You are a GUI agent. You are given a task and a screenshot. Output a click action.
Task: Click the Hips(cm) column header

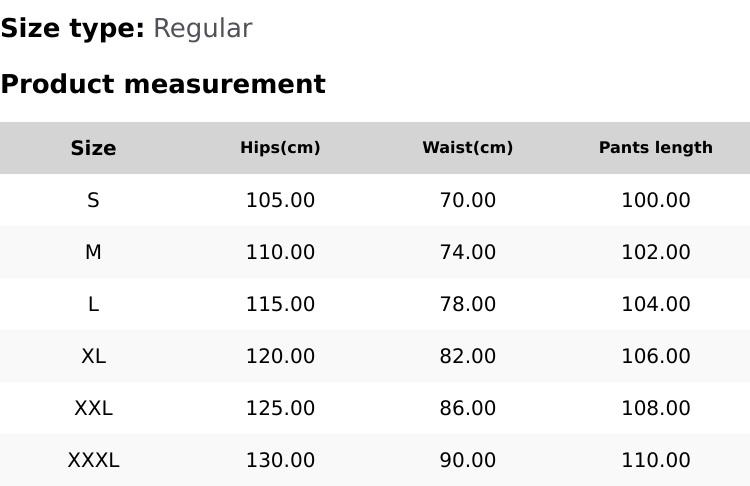tap(280, 148)
